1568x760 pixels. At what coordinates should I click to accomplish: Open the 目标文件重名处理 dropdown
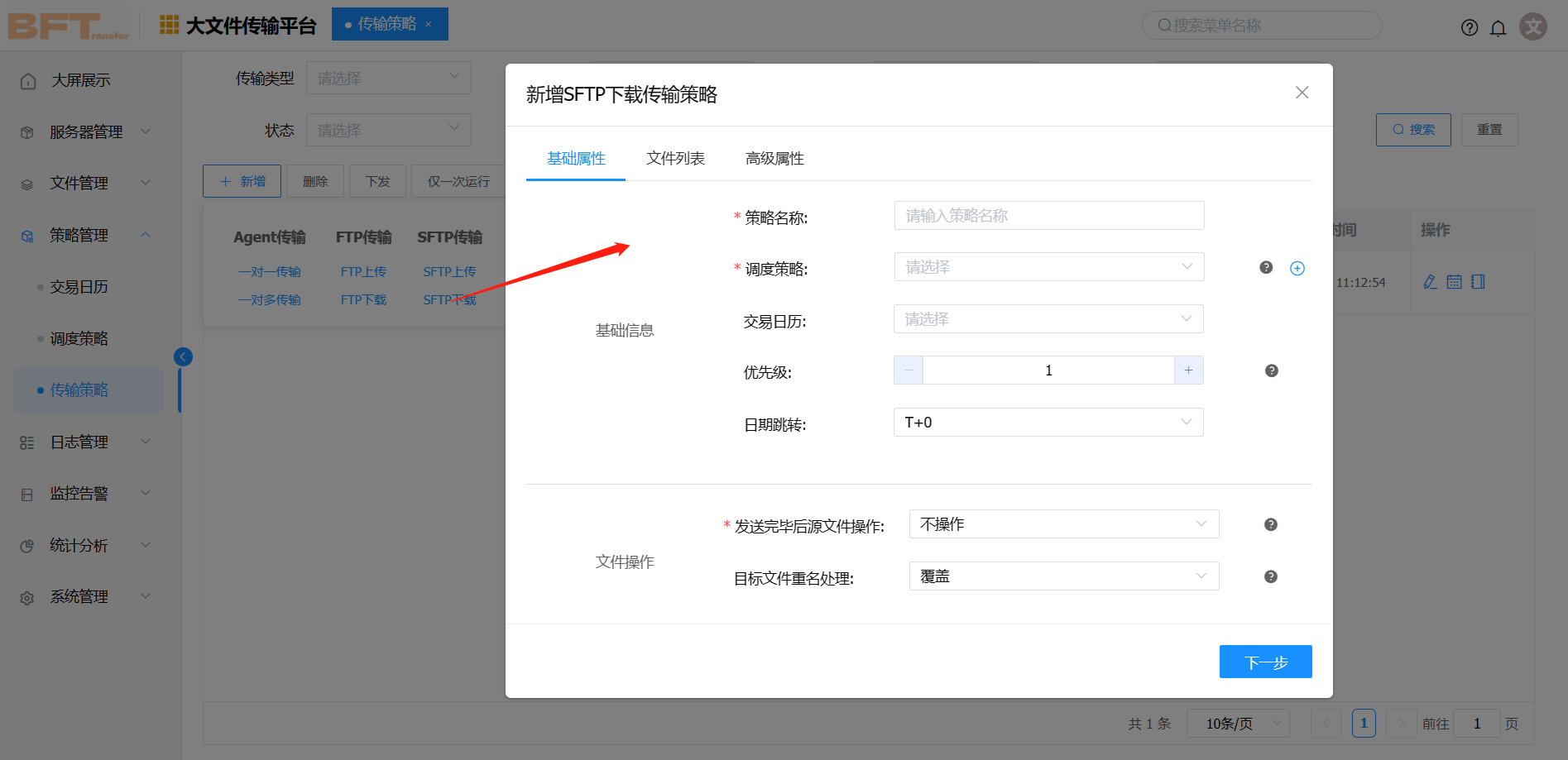[1063, 576]
